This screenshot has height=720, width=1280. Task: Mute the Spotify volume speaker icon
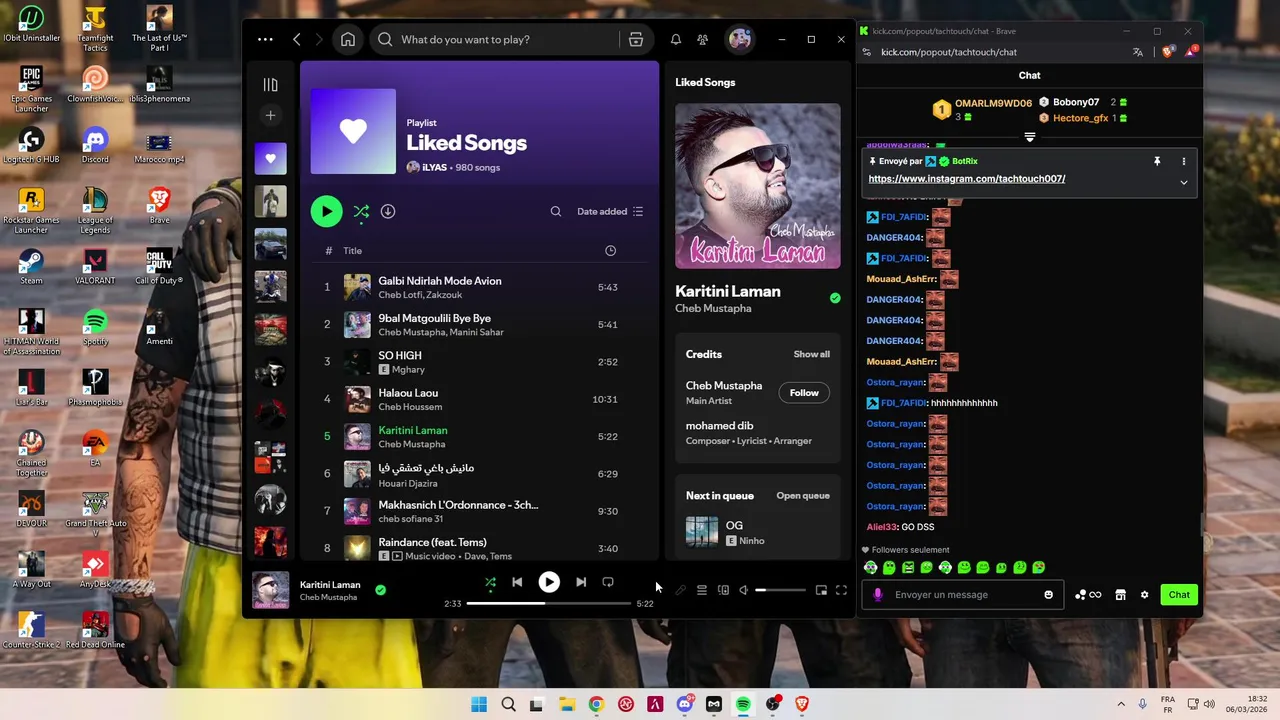[x=743, y=590]
